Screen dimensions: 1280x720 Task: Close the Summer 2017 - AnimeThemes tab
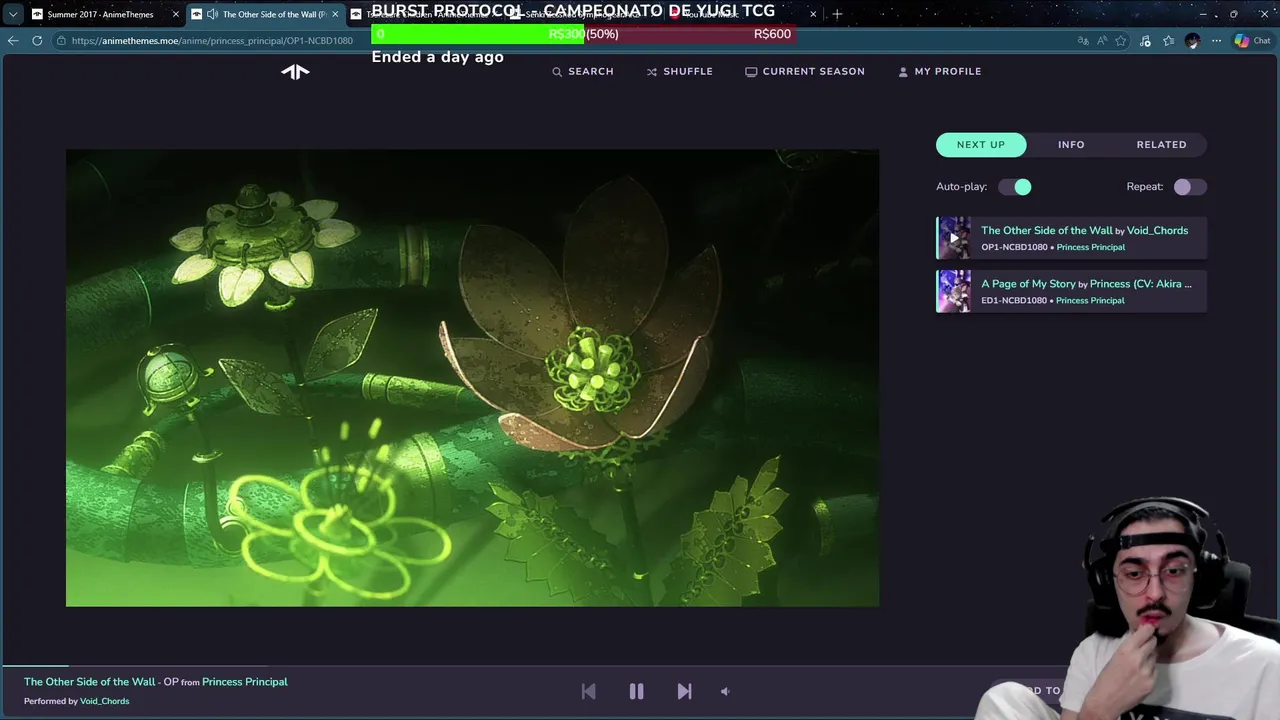176,14
